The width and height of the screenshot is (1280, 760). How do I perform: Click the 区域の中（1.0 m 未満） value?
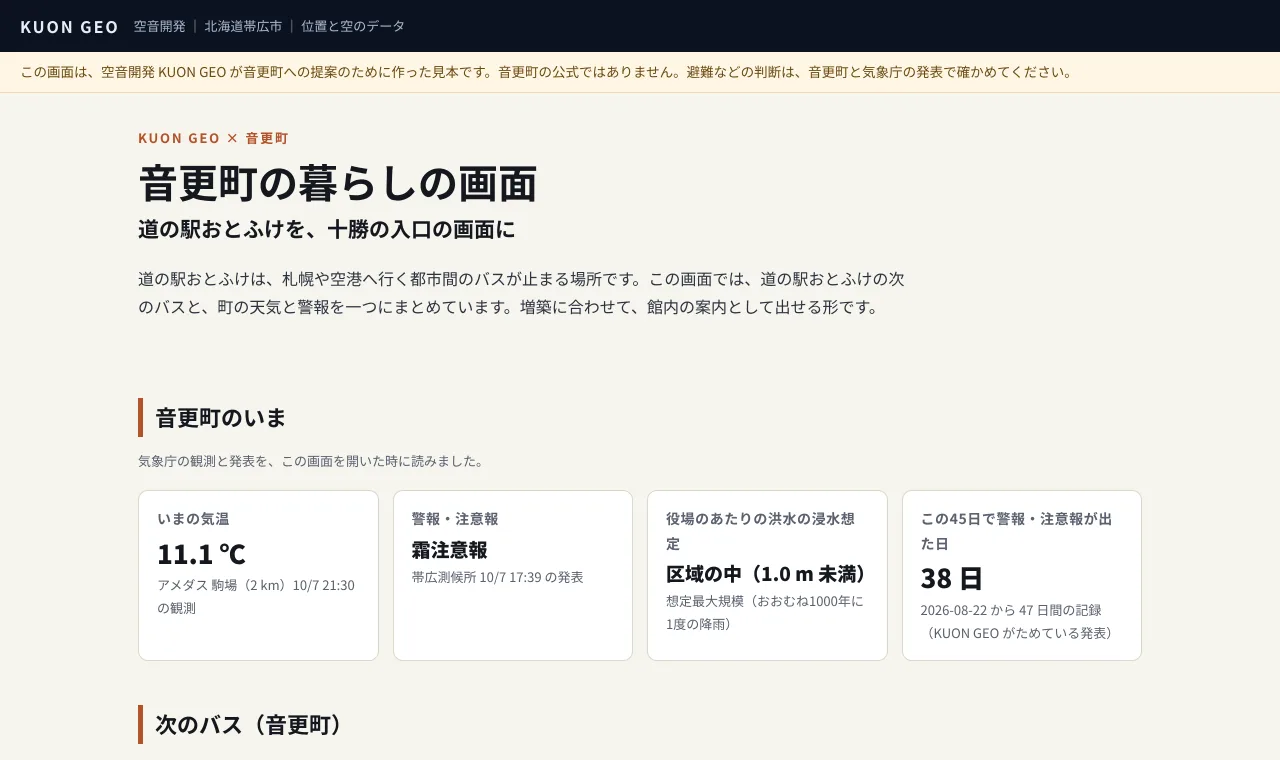pos(767,574)
